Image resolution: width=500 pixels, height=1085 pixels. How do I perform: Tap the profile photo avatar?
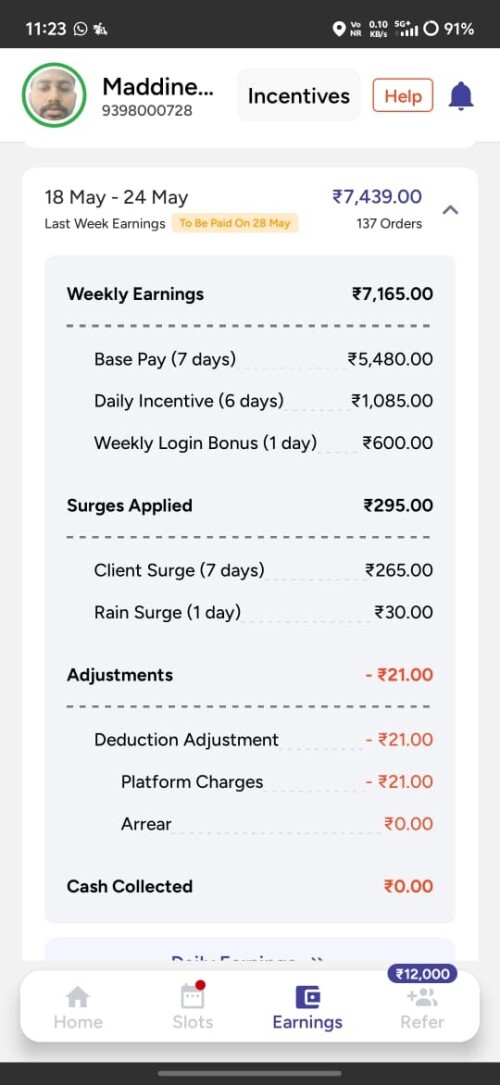54,95
